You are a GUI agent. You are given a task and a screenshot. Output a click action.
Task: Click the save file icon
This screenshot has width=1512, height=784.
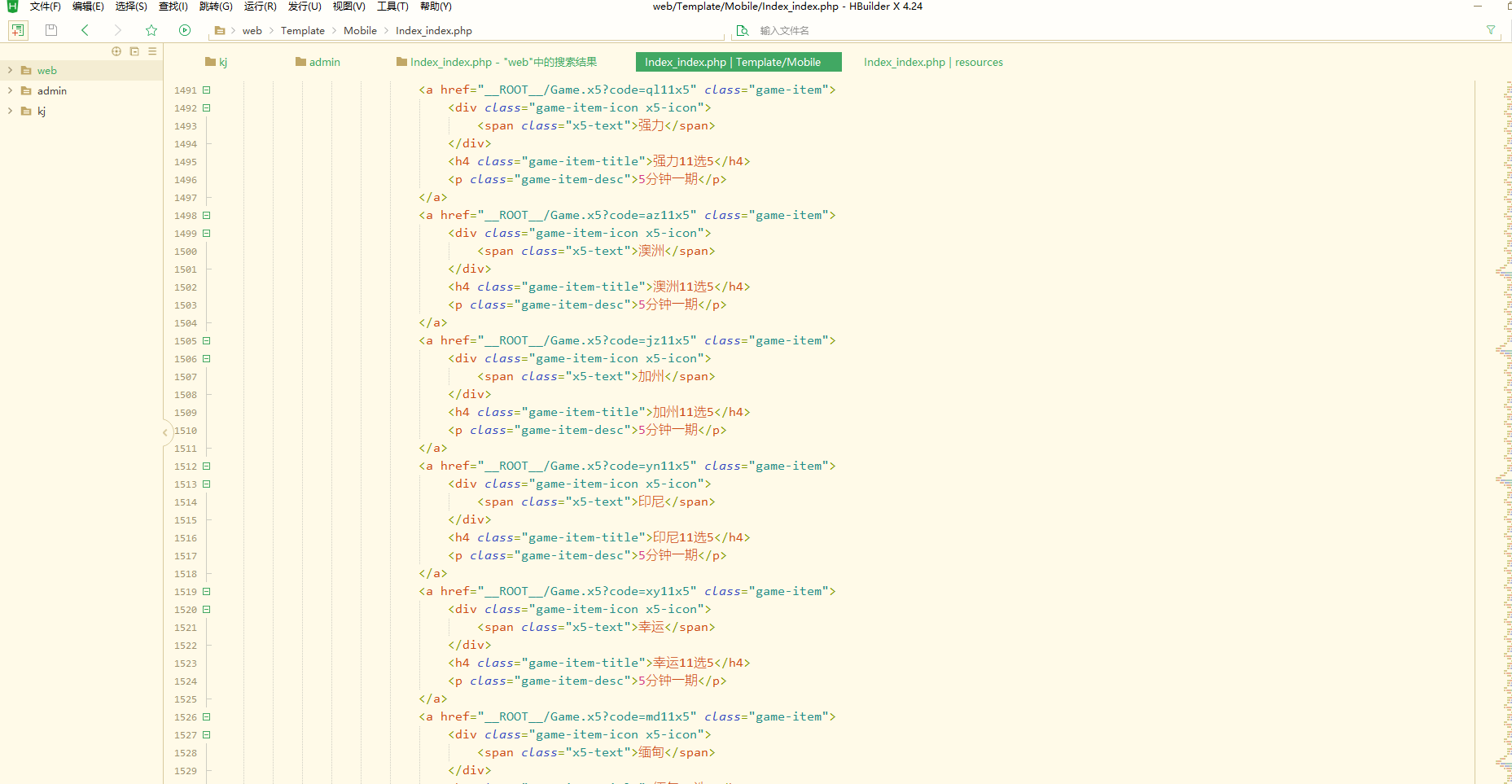(x=51, y=30)
